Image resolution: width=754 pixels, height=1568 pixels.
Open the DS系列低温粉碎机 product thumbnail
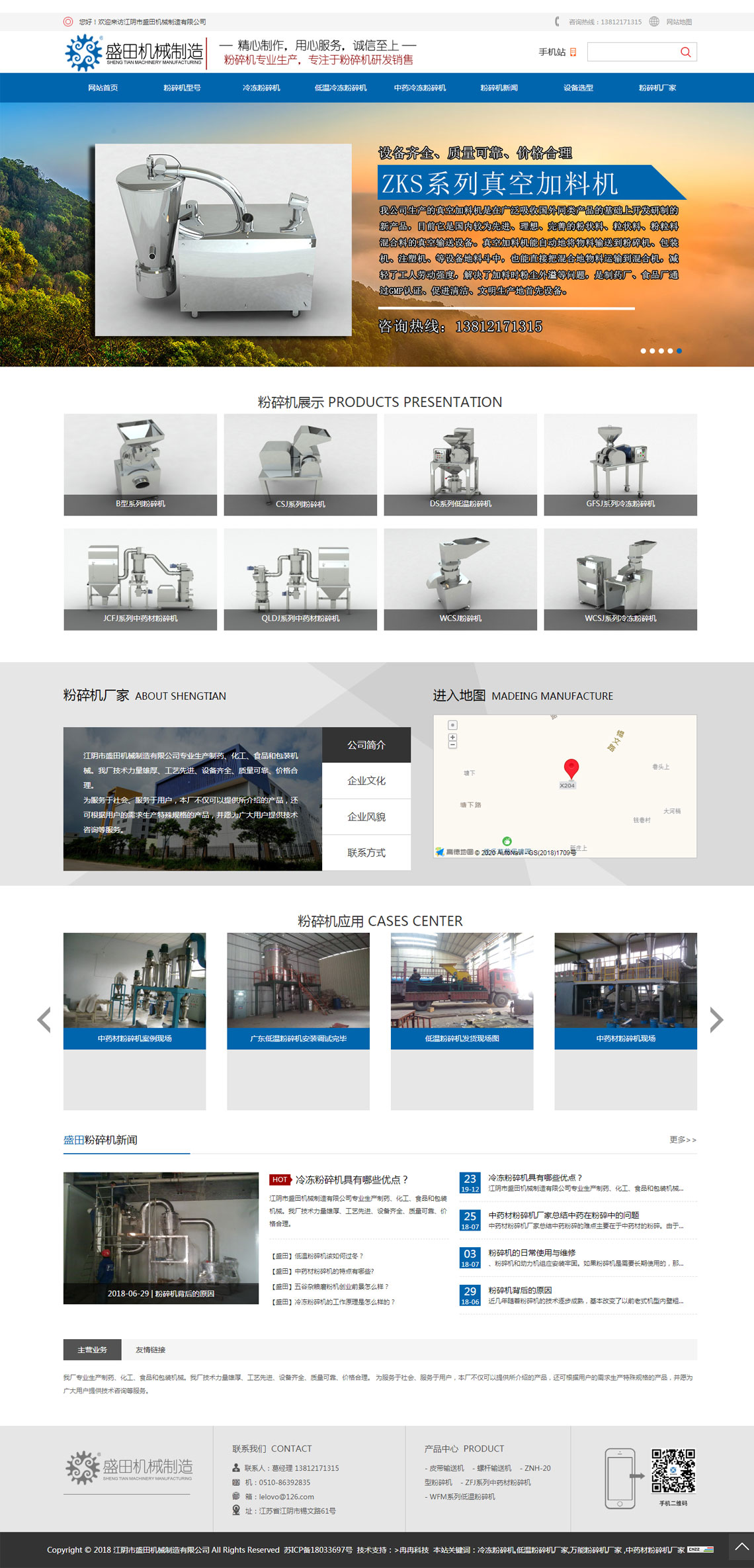460,464
